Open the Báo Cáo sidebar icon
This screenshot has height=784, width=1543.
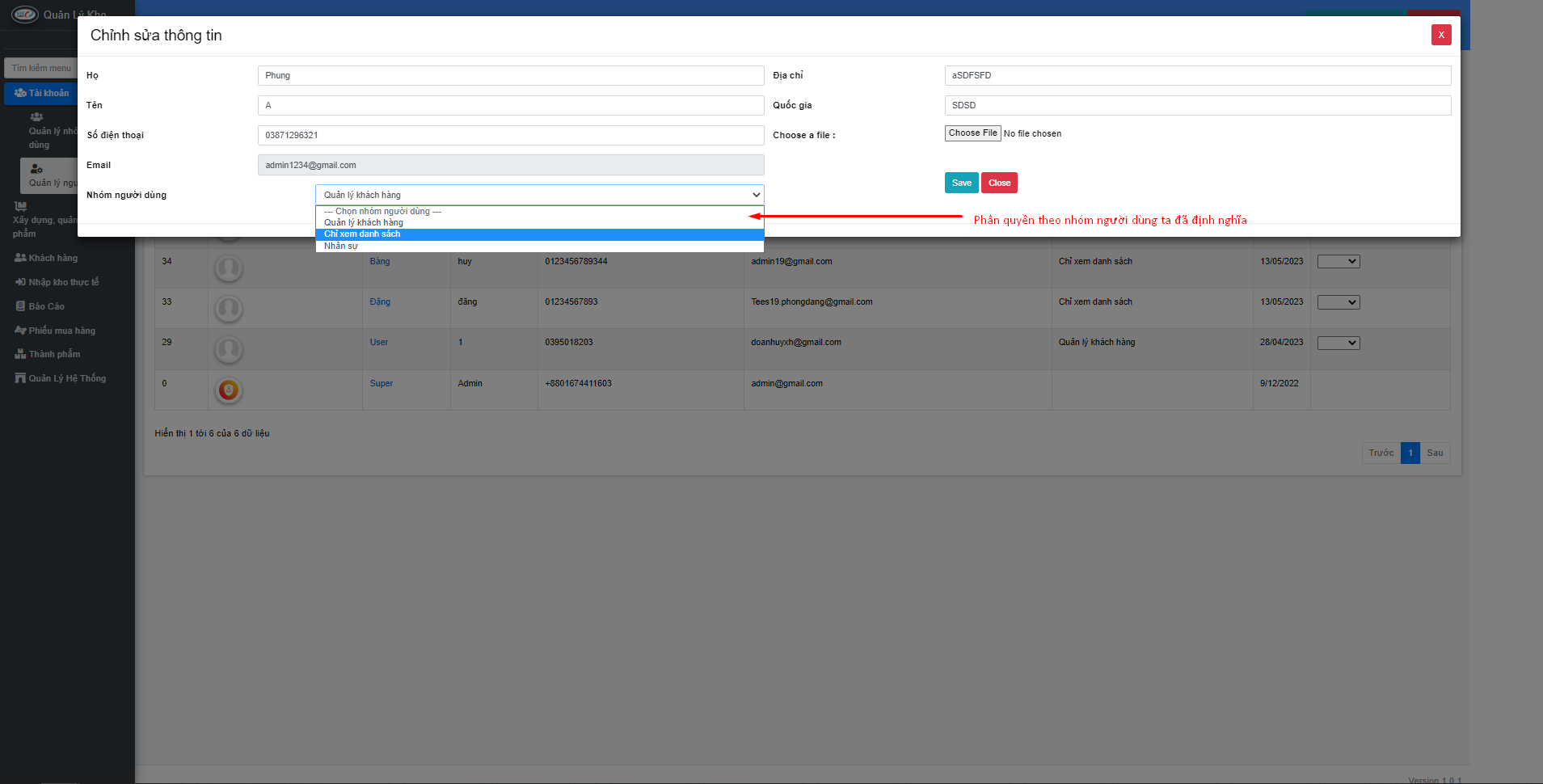[x=20, y=306]
